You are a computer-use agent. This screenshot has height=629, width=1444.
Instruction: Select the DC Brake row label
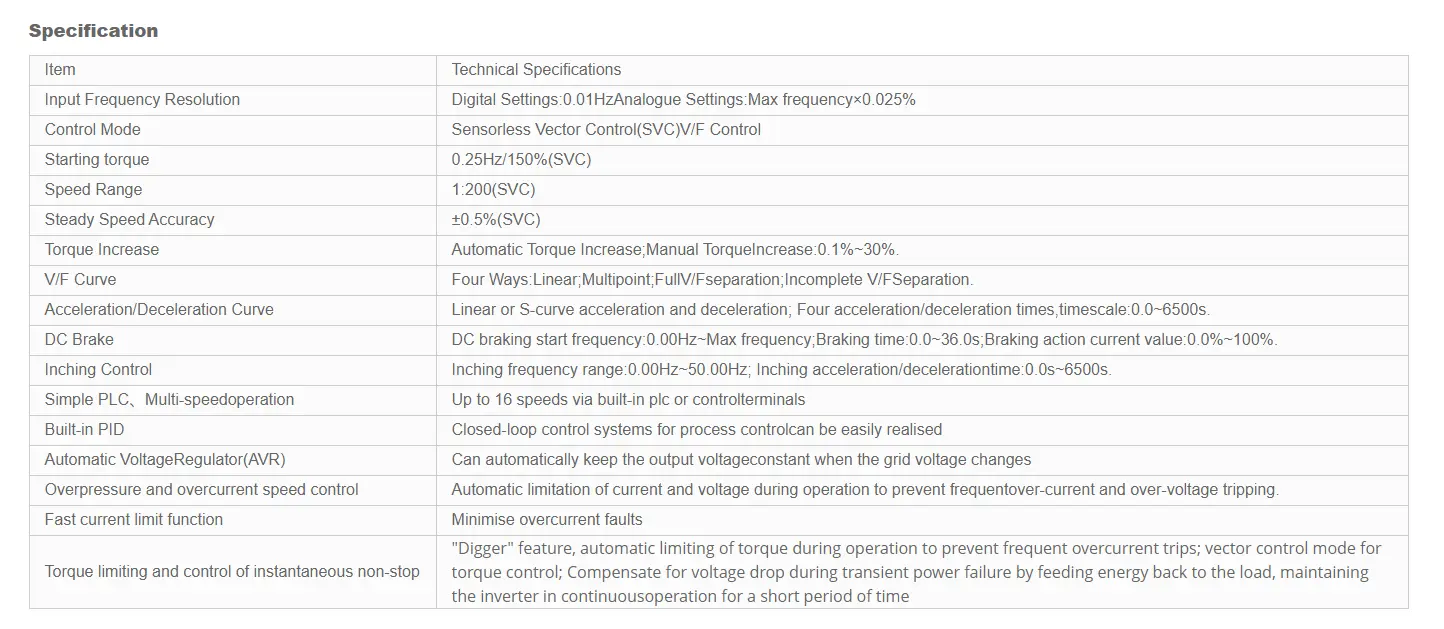[79, 340]
